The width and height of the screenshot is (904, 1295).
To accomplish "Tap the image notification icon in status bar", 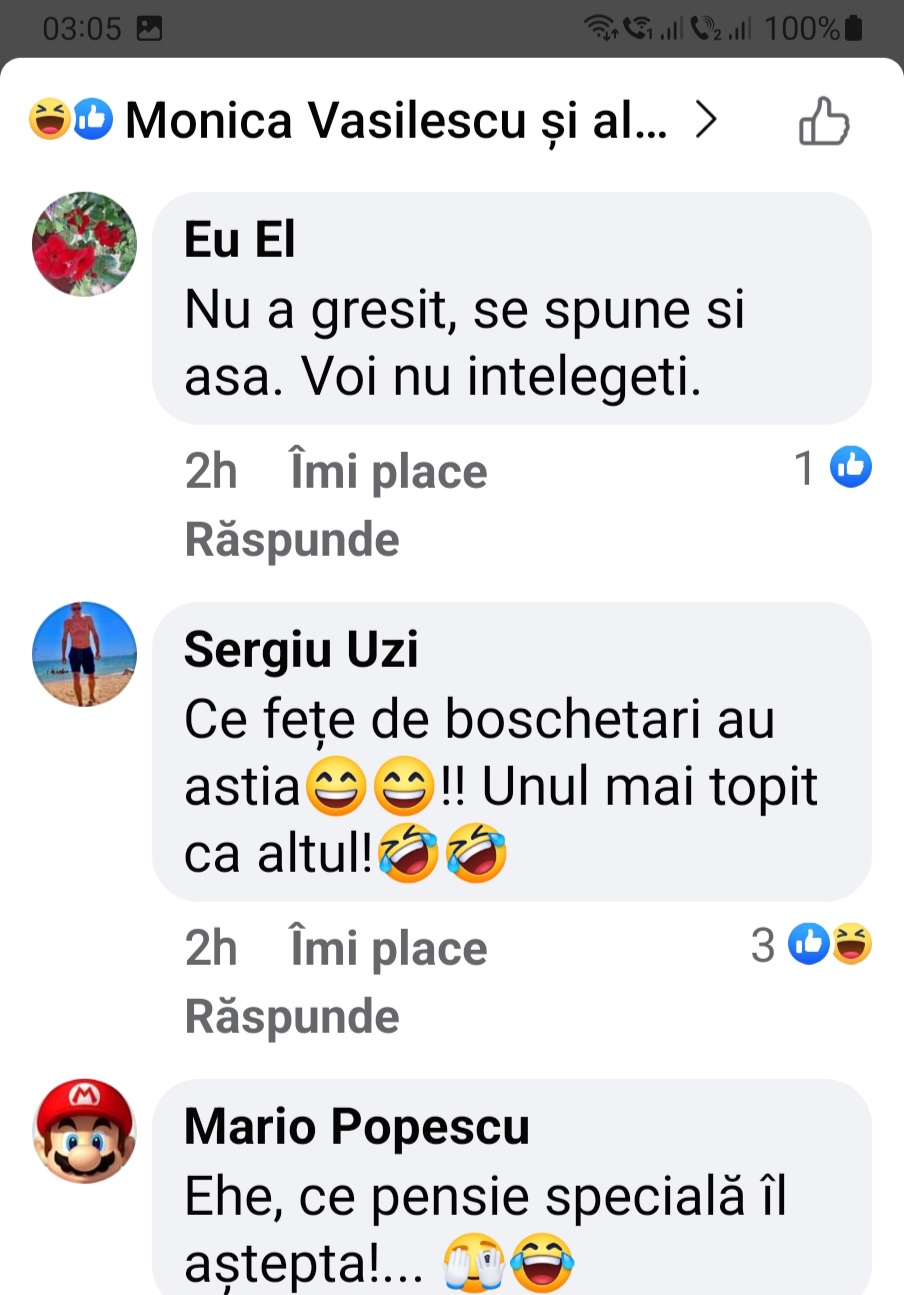I will (149, 29).
